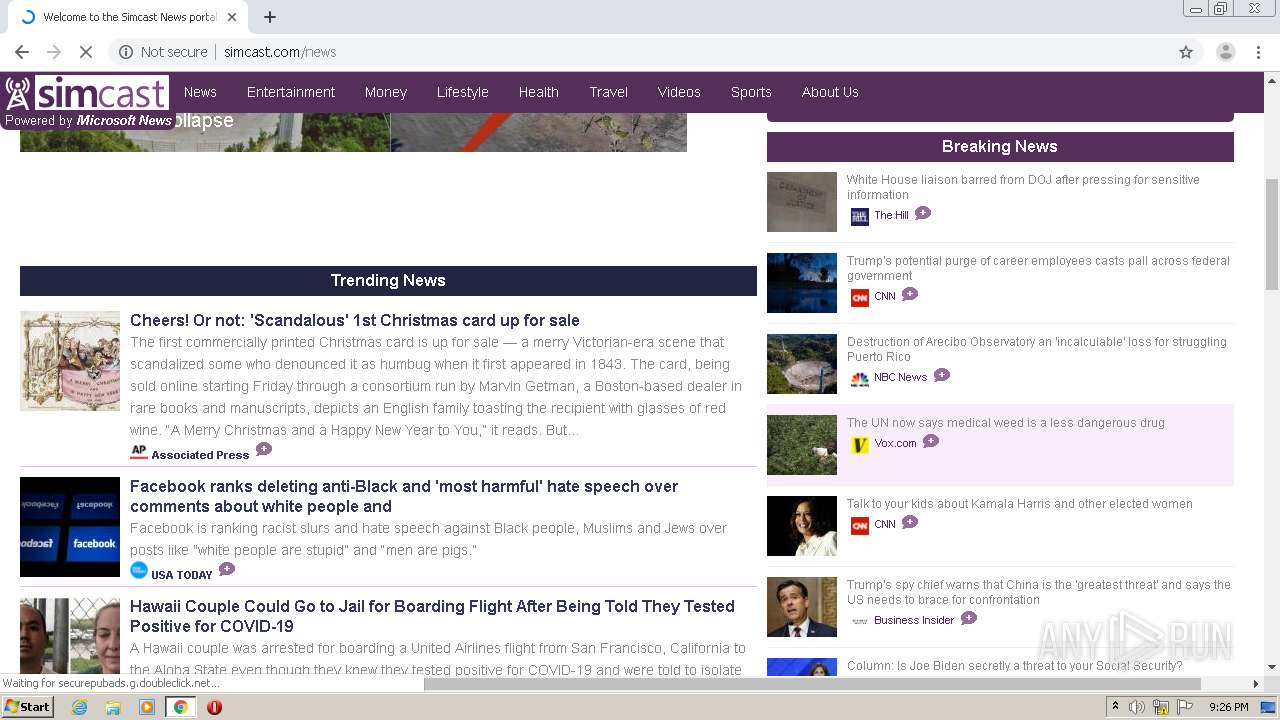
Task: Open the Chrome profile avatar
Action: click(1225, 52)
